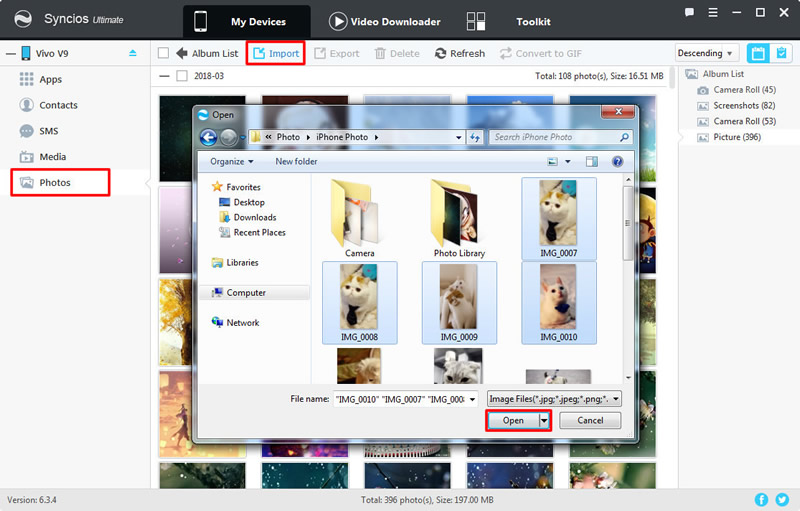
Task: Click the search magnifier in Open dialog
Action: click(x=624, y=137)
